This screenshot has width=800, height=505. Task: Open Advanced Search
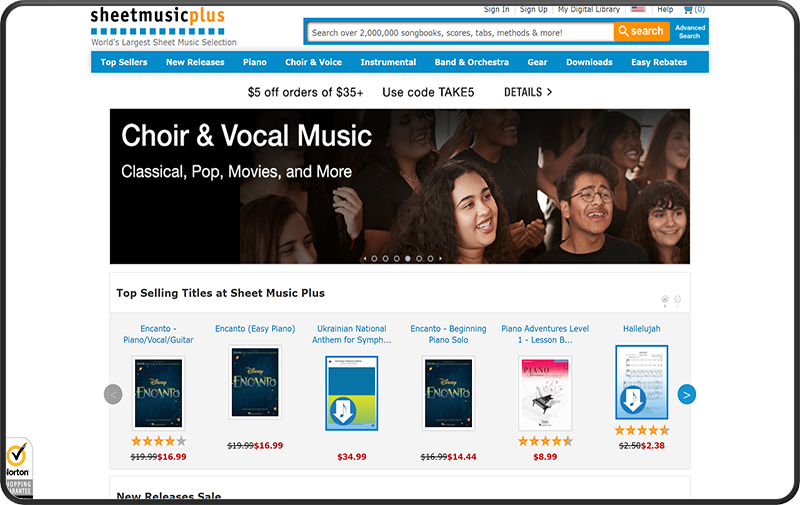690,32
